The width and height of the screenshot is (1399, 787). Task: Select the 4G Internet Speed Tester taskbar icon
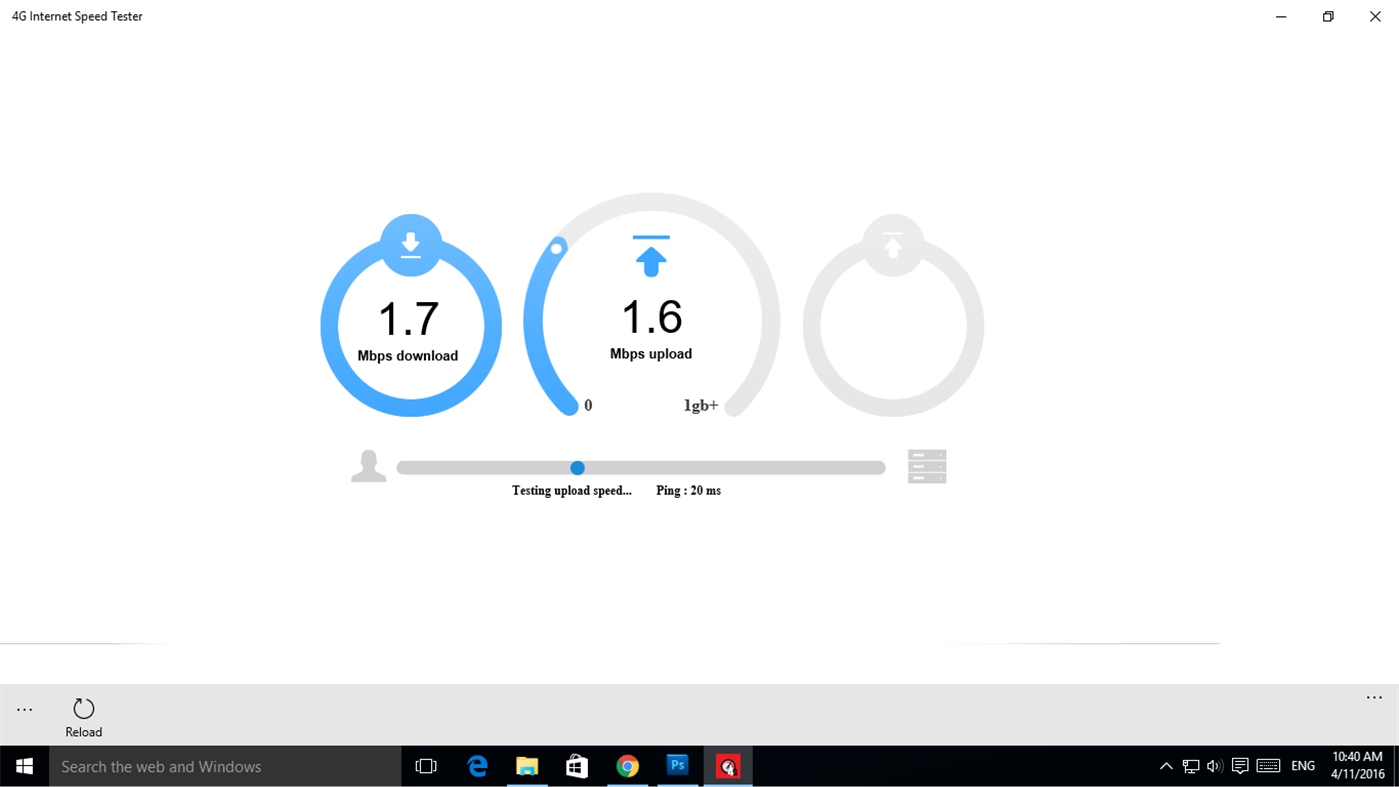[x=728, y=765]
